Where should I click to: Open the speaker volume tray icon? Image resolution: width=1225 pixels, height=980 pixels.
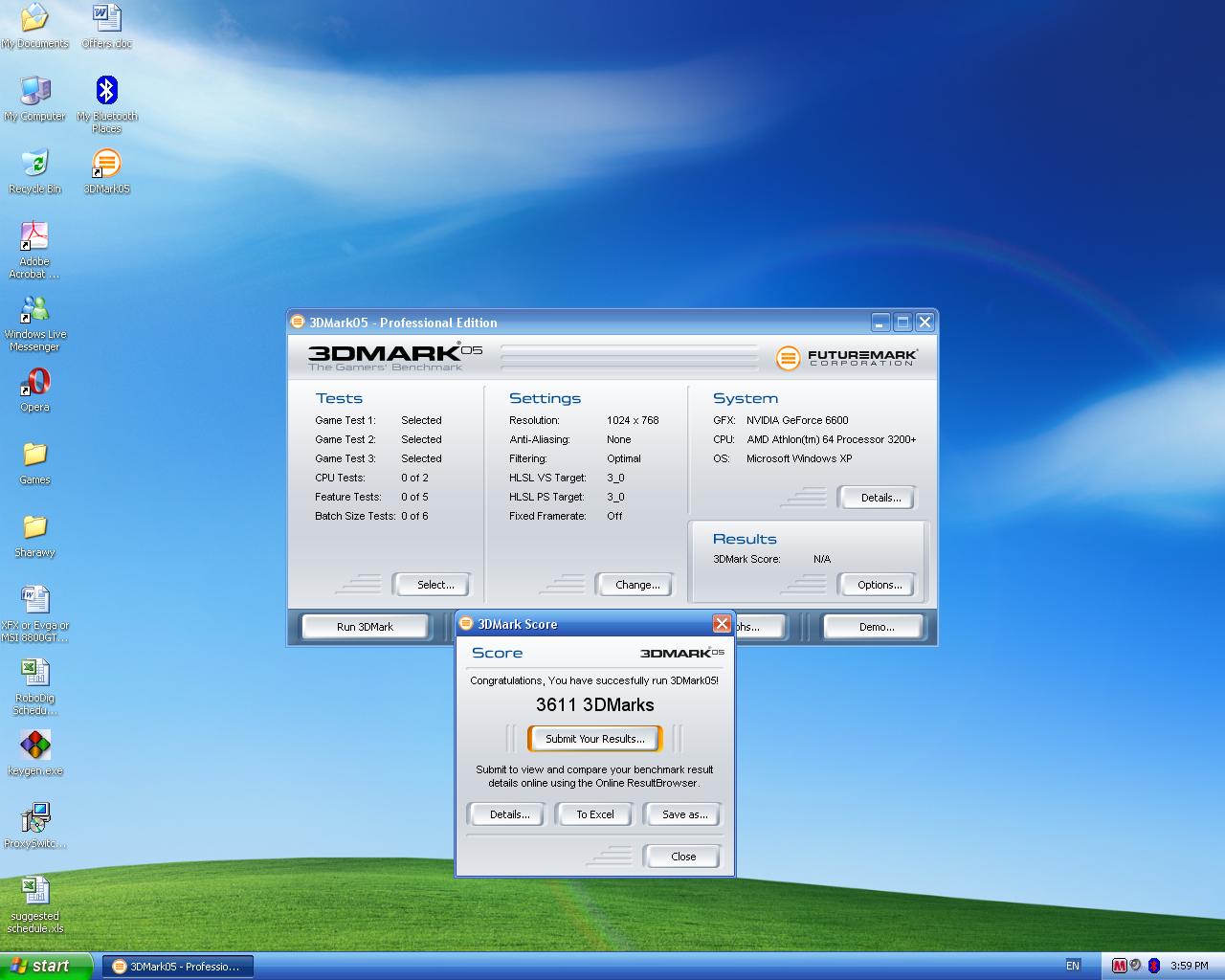point(1135,966)
